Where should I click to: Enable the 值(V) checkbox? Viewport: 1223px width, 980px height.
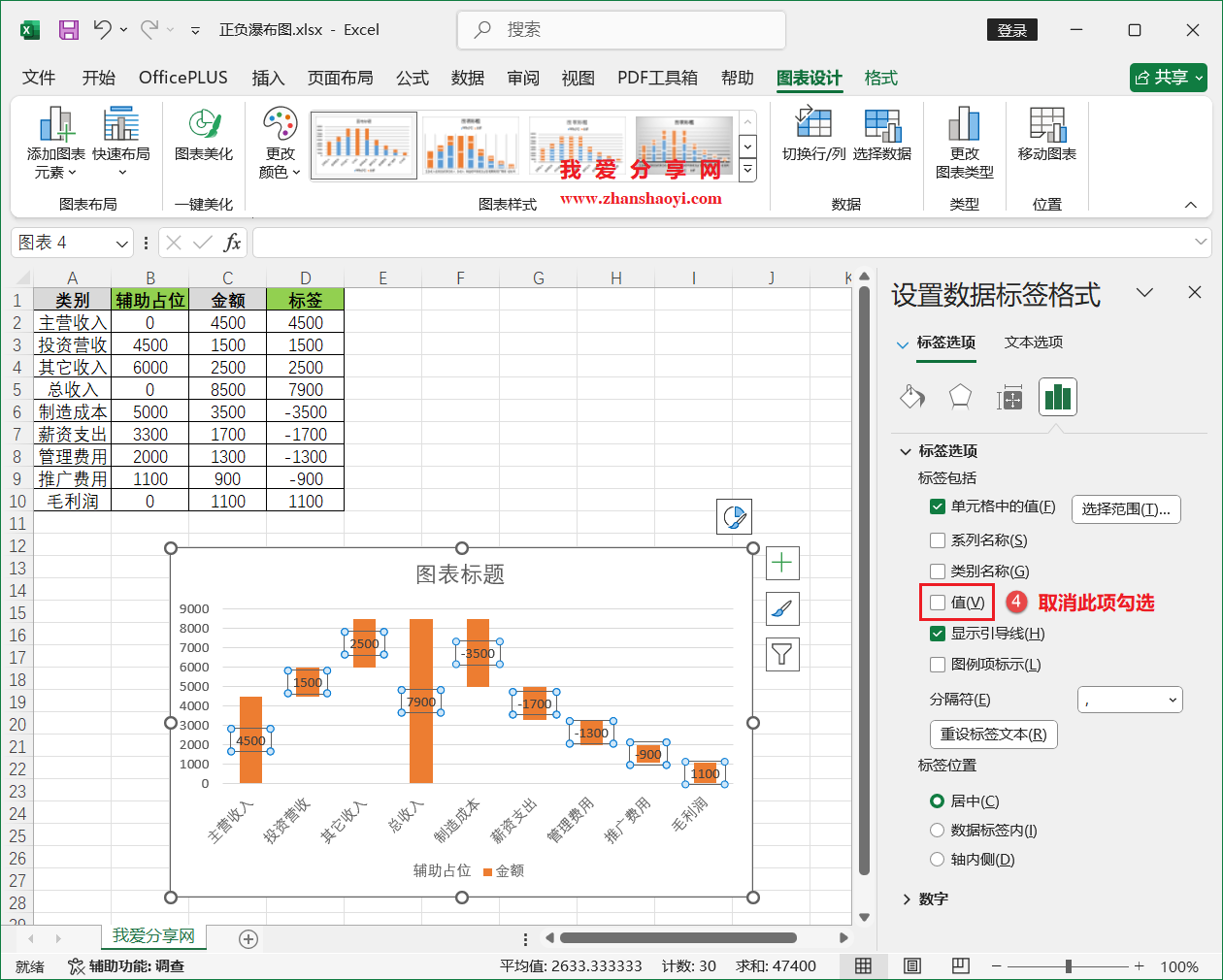(x=938, y=603)
